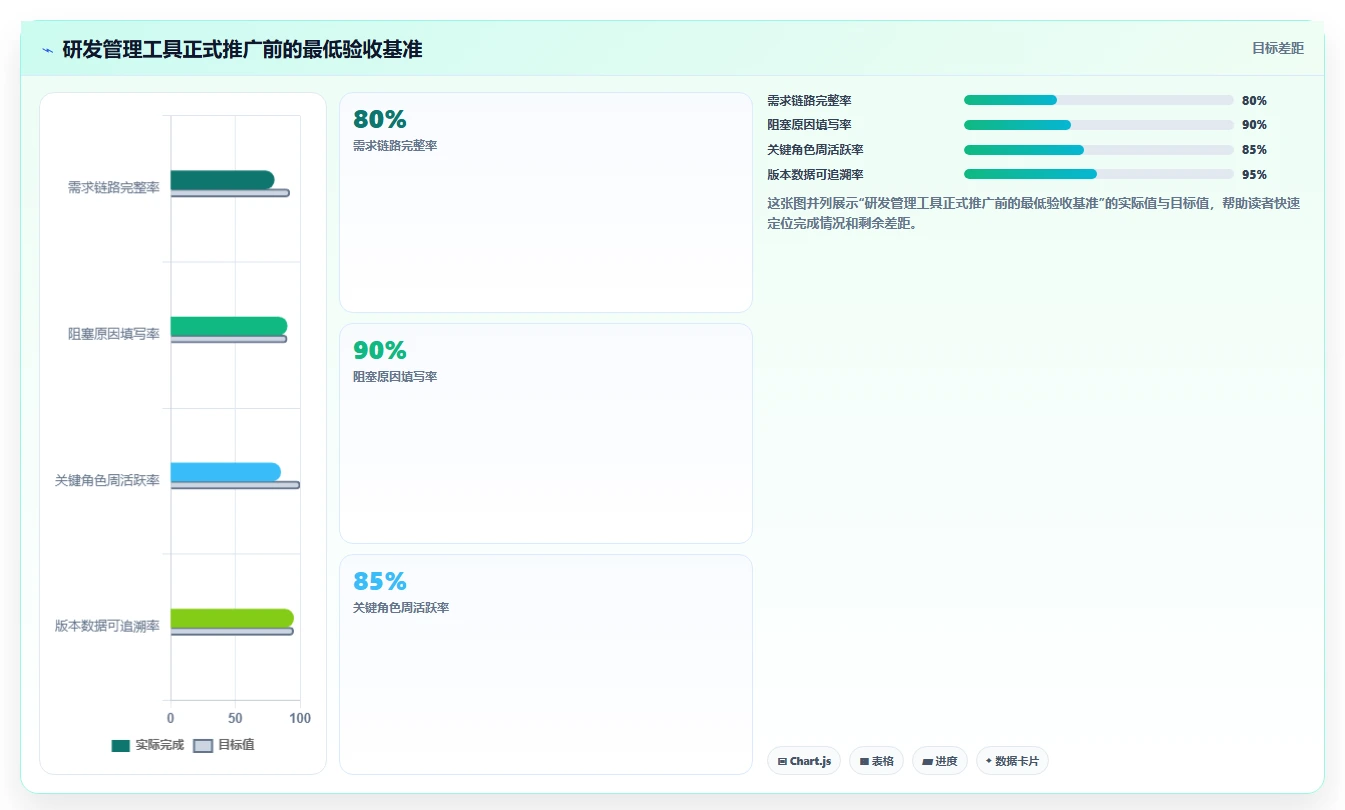This screenshot has width=1345, height=810.
Task: Click the 需求链路完整率 progress bar
Action: coord(1098,100)
